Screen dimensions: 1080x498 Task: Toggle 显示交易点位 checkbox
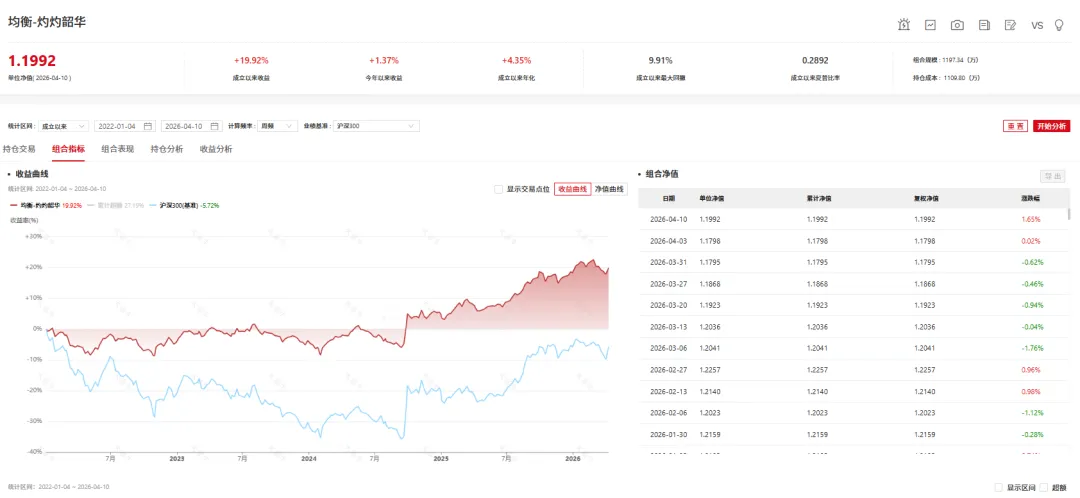[x=499, y=189]
